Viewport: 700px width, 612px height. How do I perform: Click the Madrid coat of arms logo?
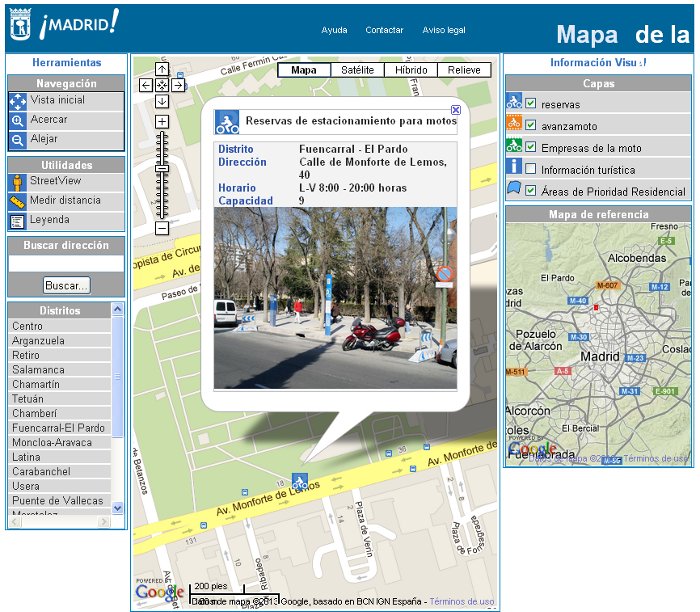point(20,24)
